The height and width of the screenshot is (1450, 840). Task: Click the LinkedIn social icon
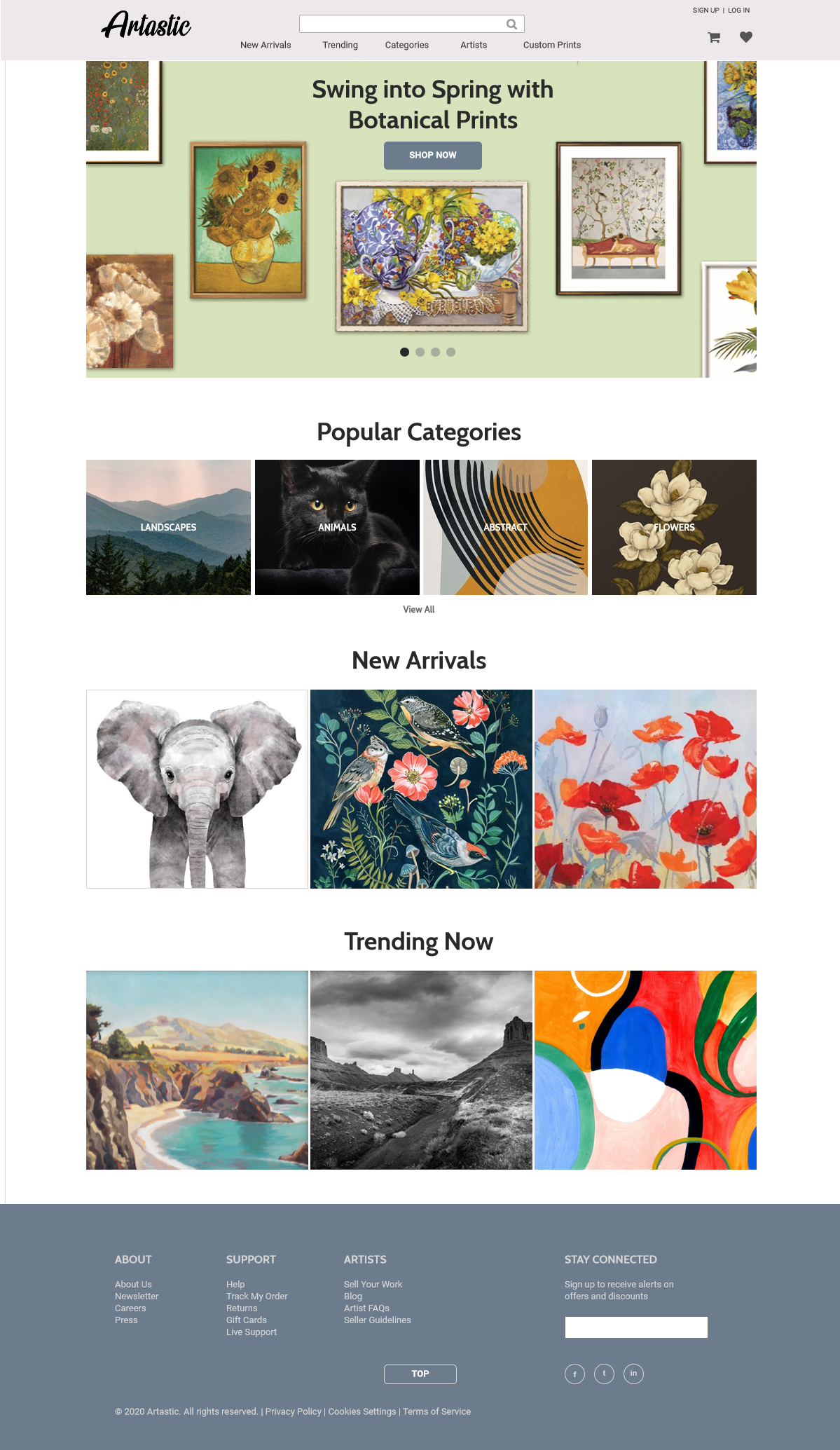click(x=633, y=1374)
